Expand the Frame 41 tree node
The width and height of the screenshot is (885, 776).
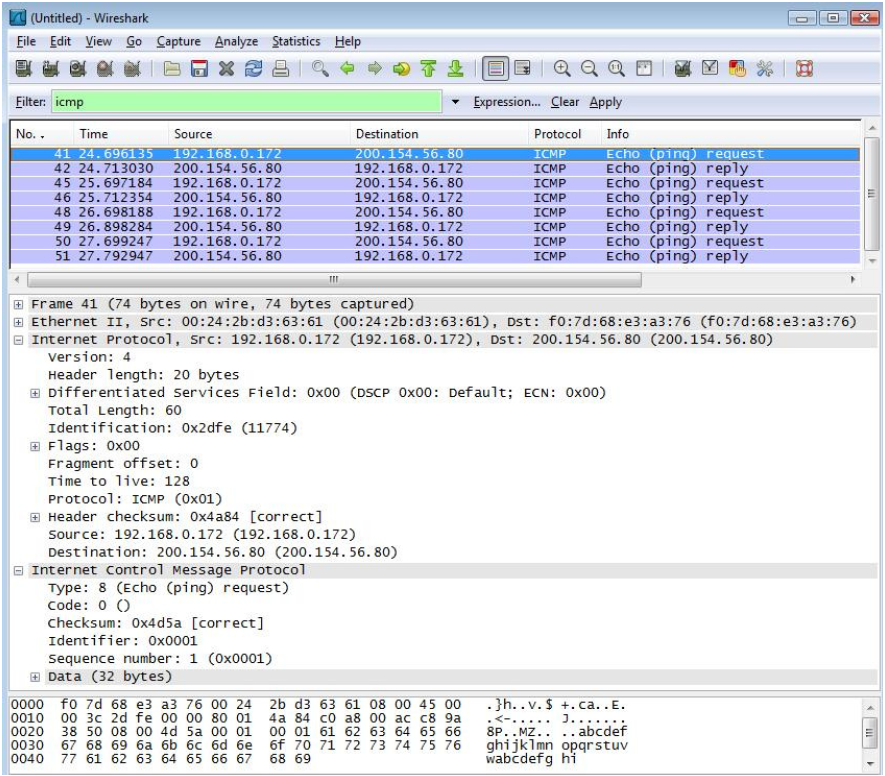pos(21,304)
